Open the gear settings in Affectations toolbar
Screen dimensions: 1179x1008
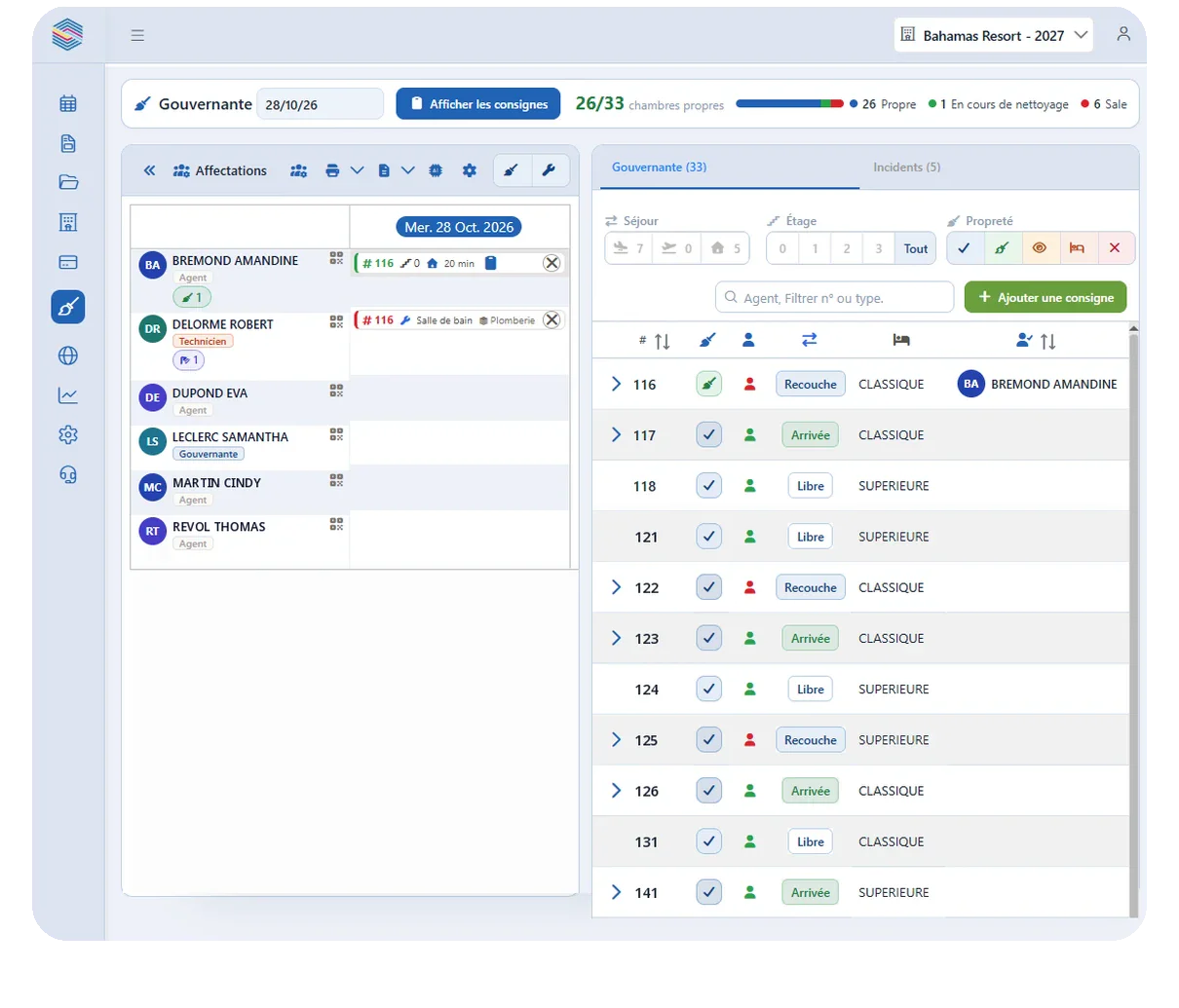point(470,170)
